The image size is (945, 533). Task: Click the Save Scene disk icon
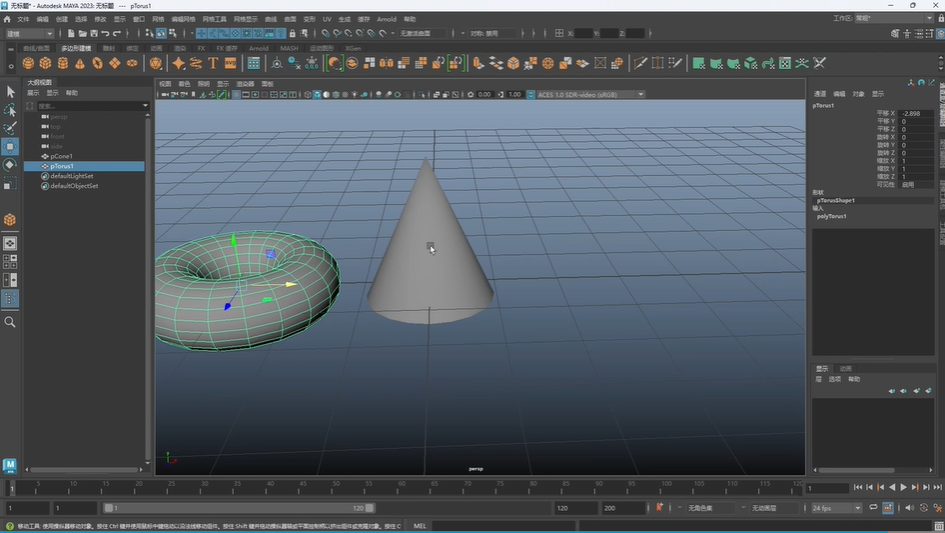point(94,33)
